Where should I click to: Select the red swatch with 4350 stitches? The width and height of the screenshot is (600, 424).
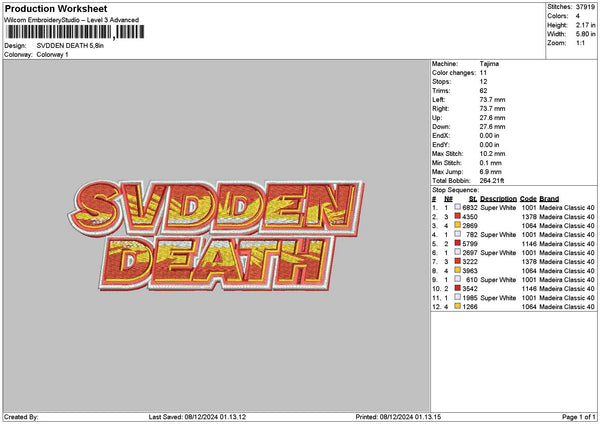click(x=457, y=217)
